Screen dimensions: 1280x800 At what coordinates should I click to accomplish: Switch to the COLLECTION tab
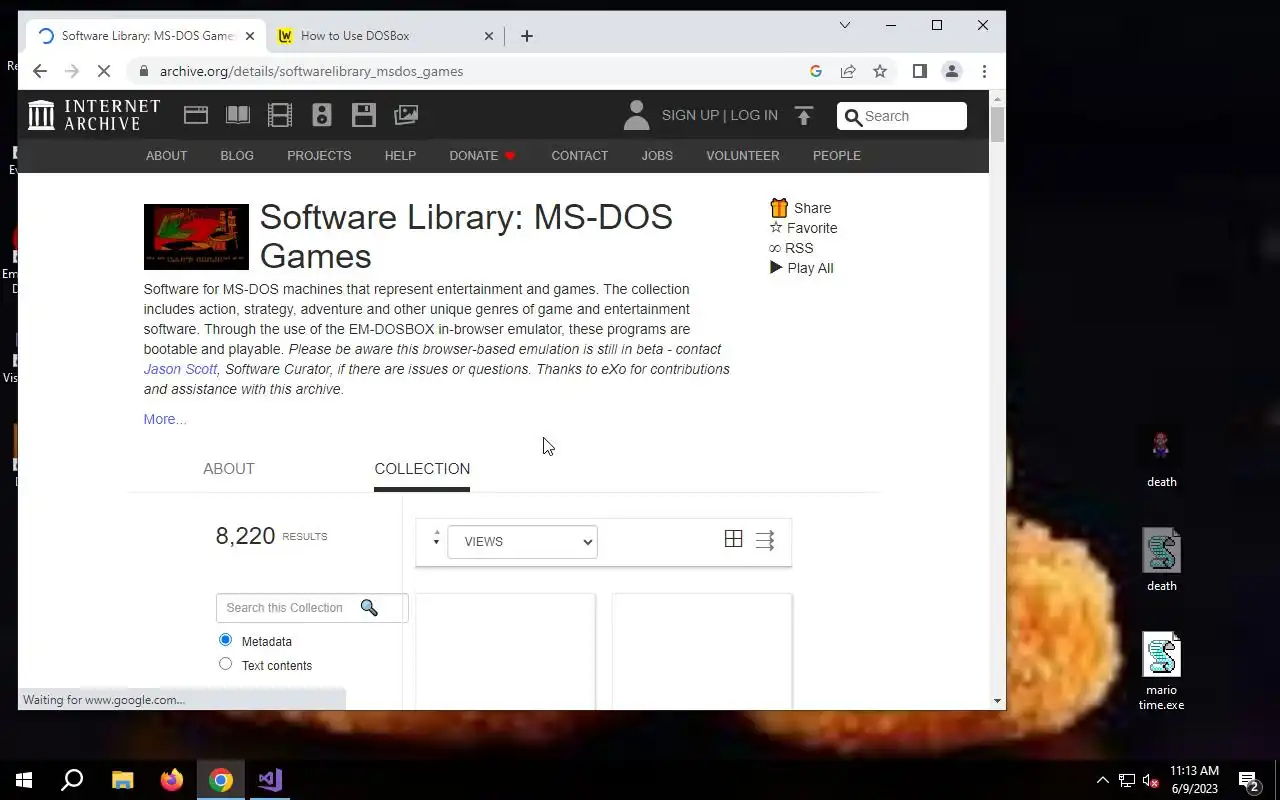point(422,469)
